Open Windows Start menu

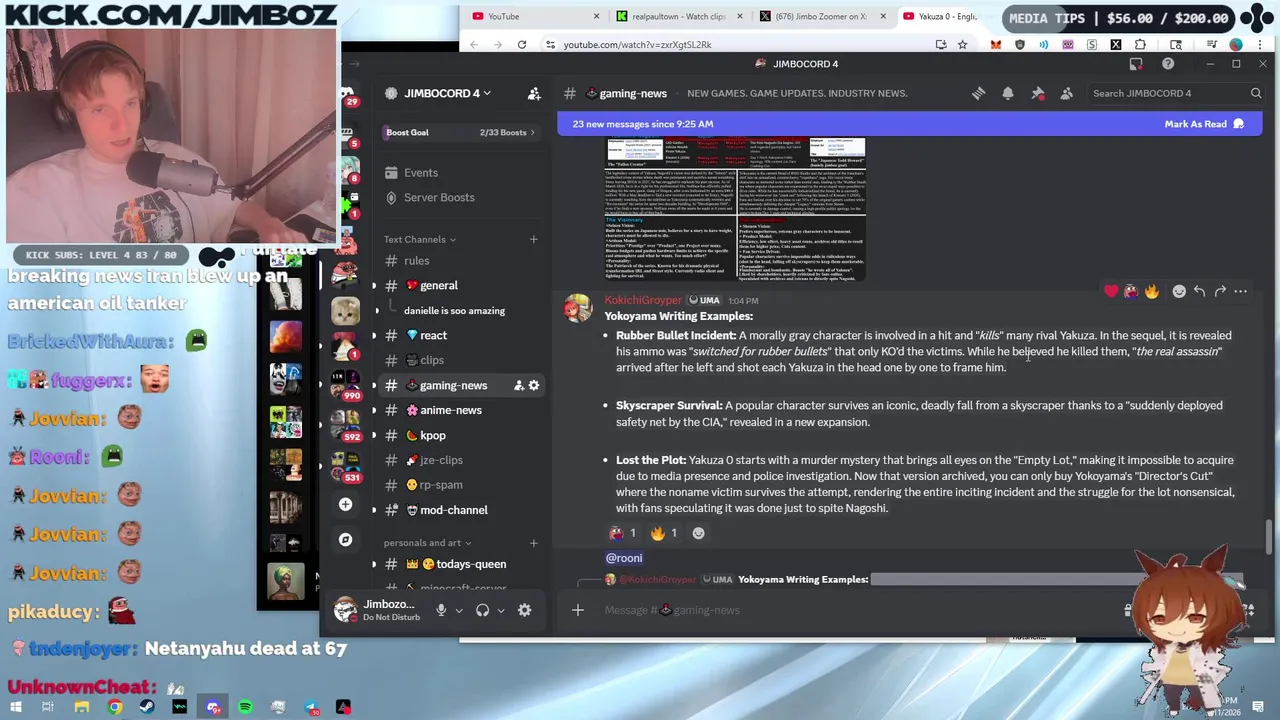coord(16,707)
